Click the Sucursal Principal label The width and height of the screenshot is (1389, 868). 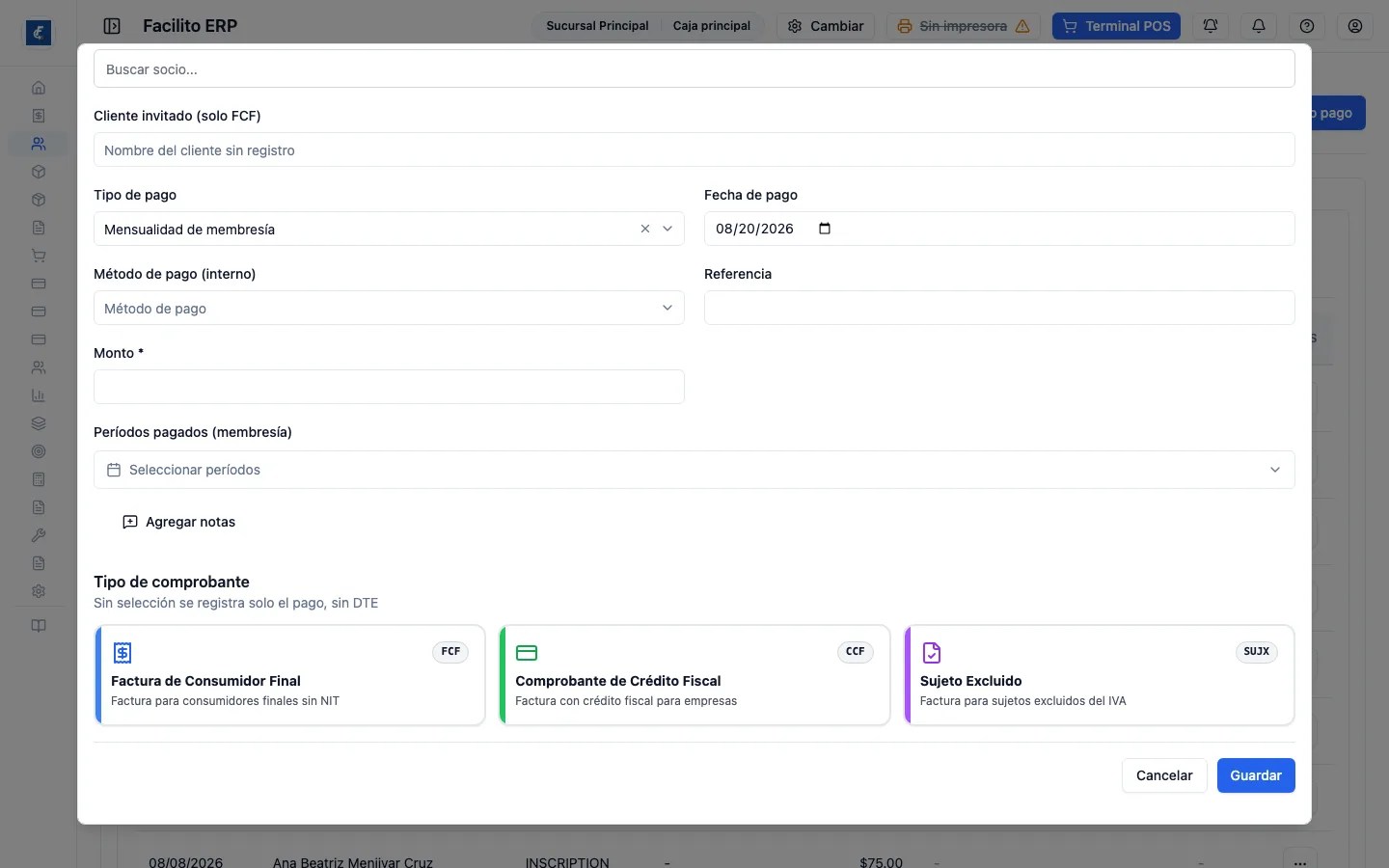click(x=597, y=26)
